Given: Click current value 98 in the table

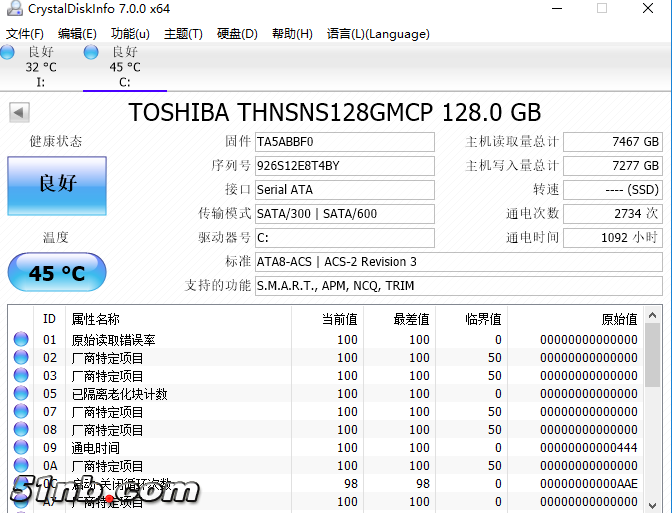Looking at the screenshot, I should (x=351, y=484).
